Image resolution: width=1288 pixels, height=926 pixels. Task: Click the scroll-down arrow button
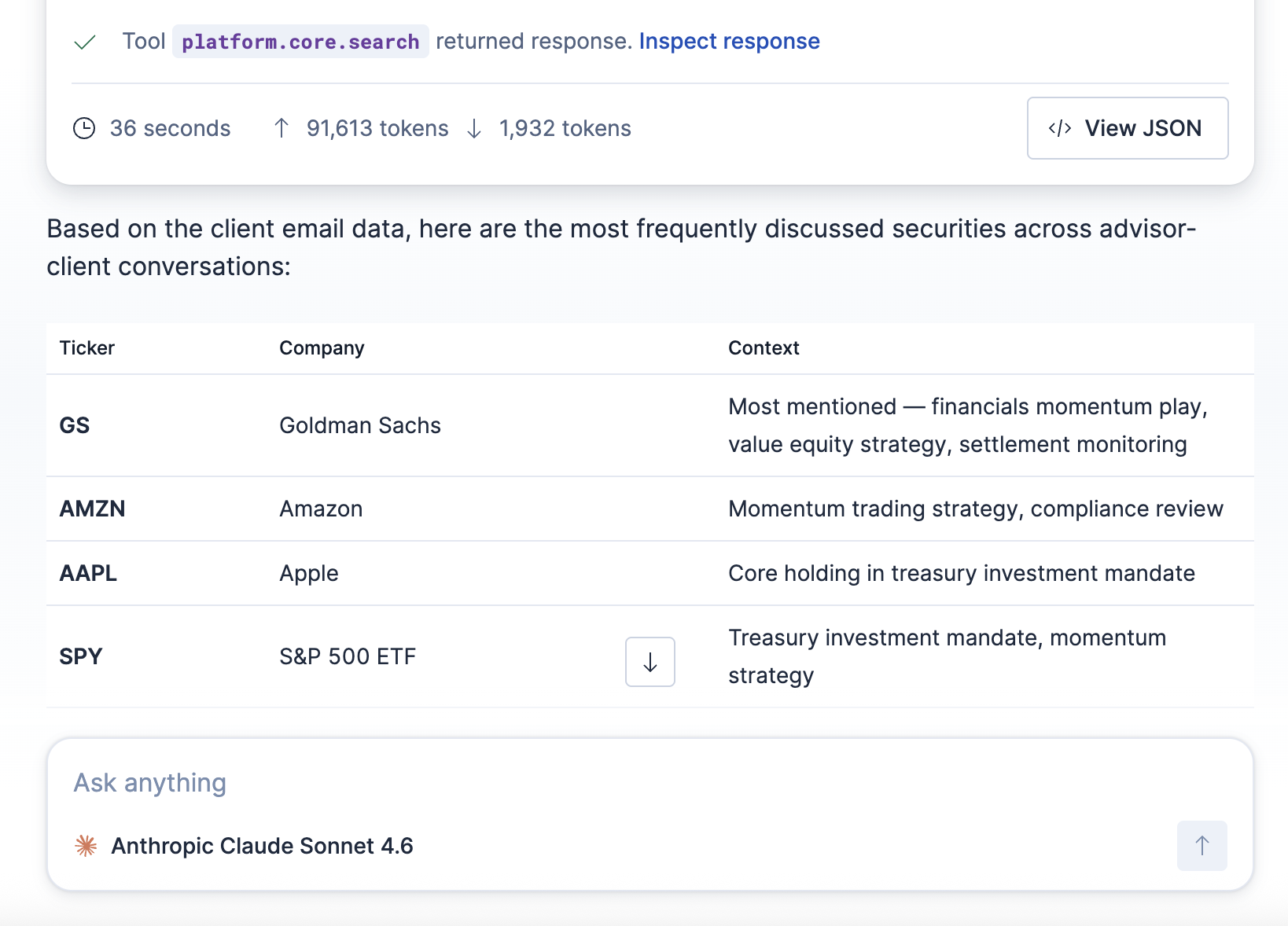[x=650, y=662]
